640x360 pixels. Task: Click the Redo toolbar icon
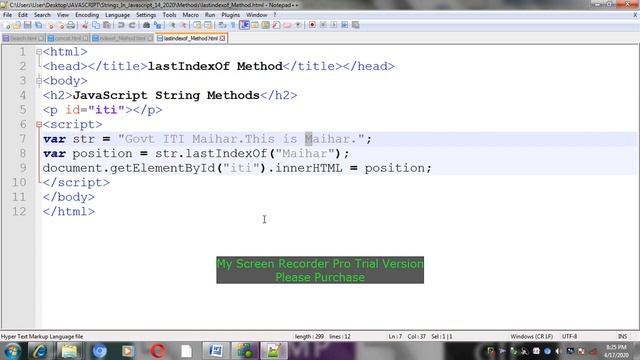(x=132, y=25)
